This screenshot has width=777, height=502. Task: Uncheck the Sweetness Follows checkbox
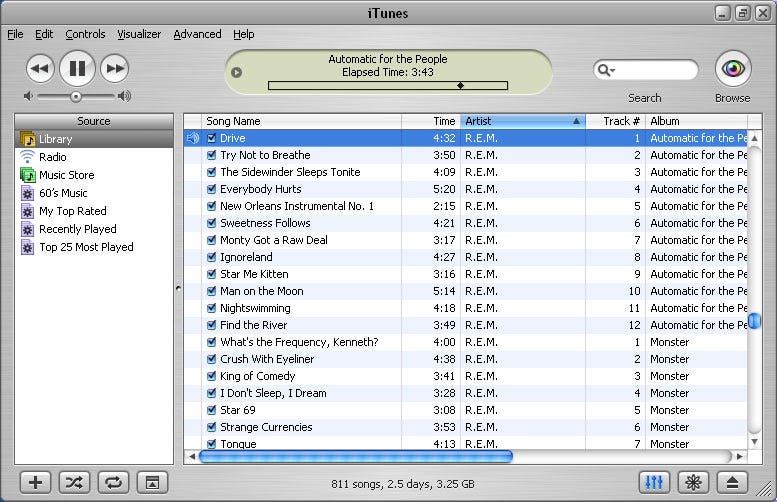point(212,223)
